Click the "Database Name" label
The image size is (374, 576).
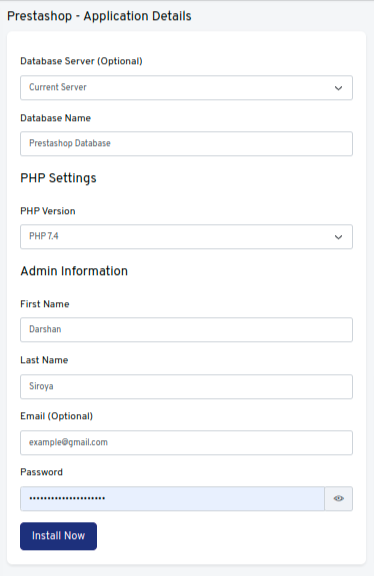click(55, 118)
